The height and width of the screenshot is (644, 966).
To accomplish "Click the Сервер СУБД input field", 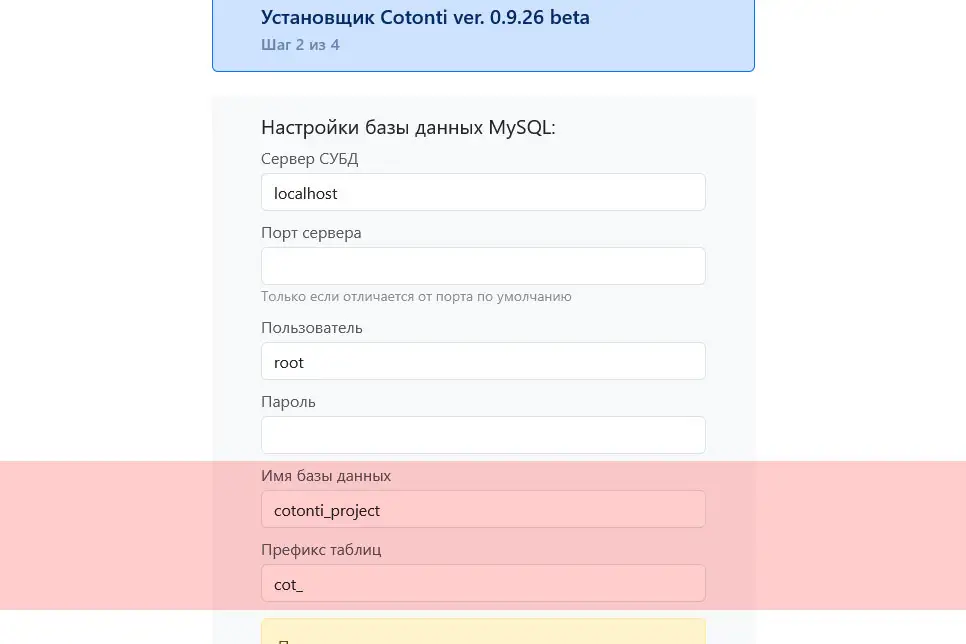I will pos(483,192).
